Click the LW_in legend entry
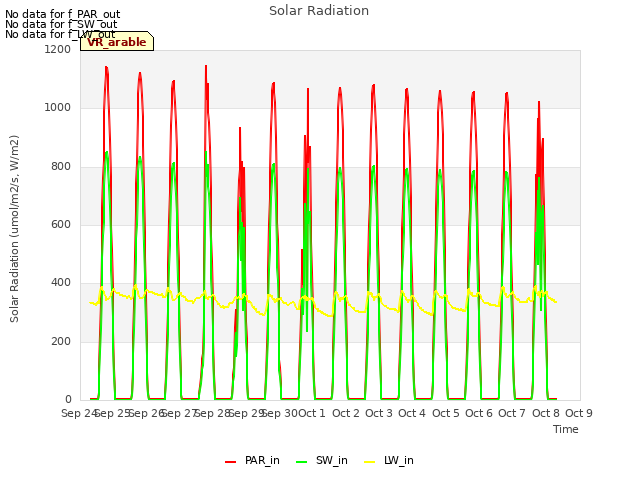640x480 pixels. [x=389, y=460]
